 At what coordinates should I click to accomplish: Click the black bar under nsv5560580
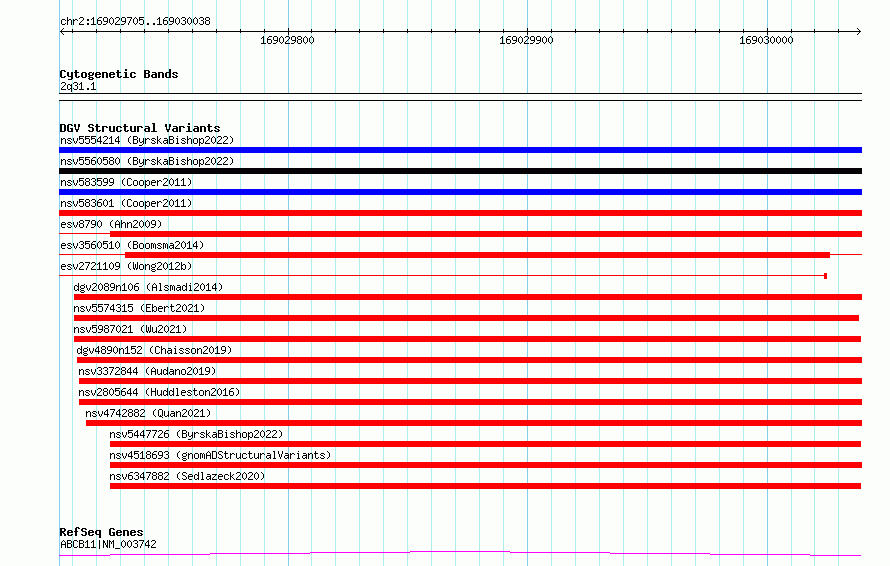(460, 171)
